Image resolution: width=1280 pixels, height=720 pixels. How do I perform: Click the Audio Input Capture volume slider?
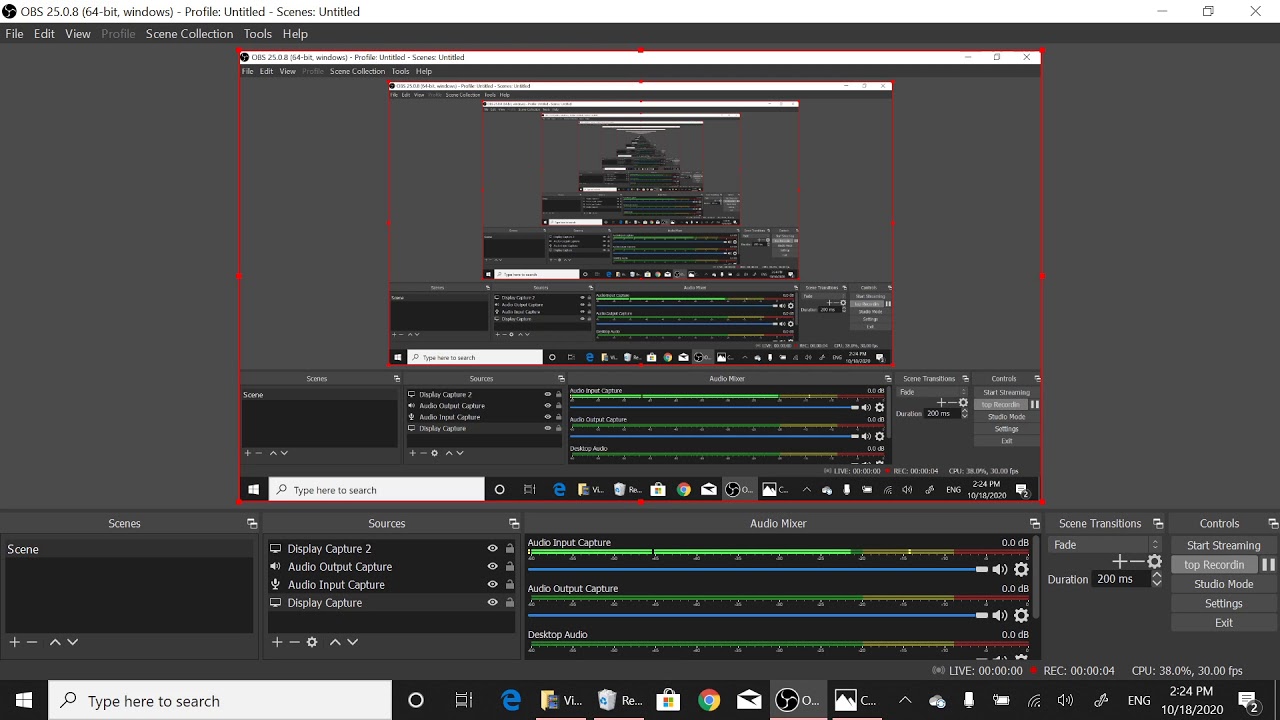coord(759,570)
